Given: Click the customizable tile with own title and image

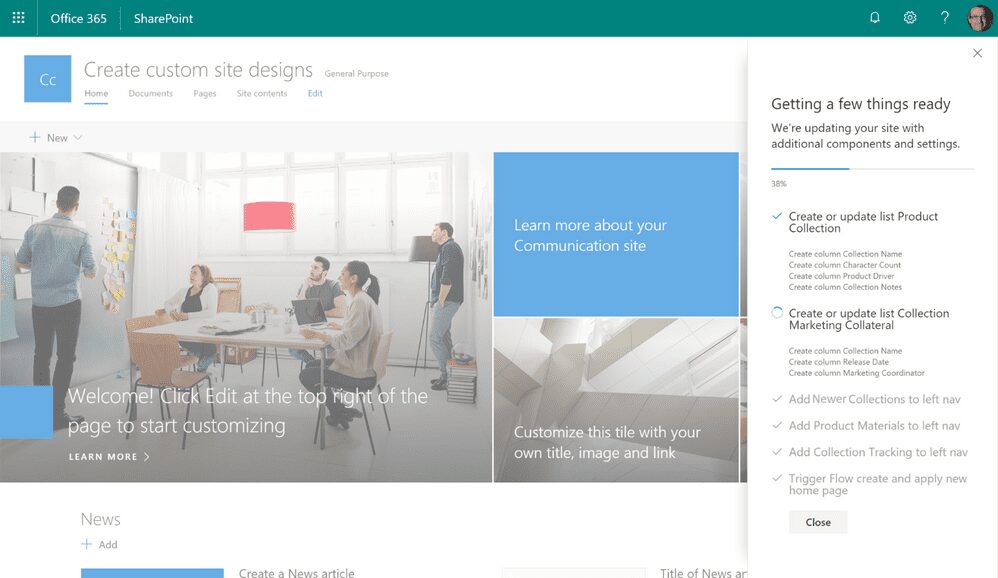Looking at the screenshot, I should [615, 400].
